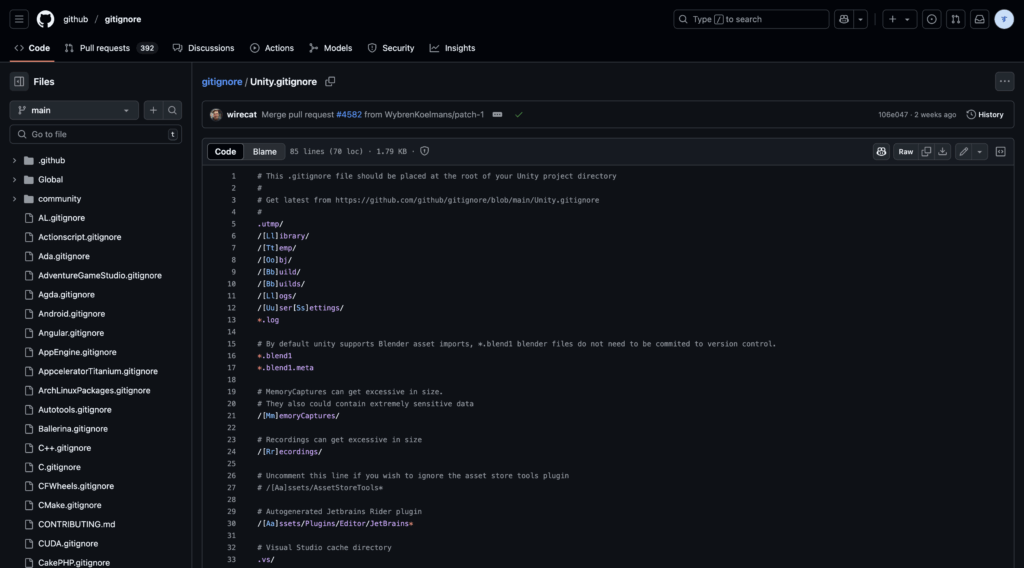Expand the Global folder
The image size is (1024, 568).
coord(14,180)
